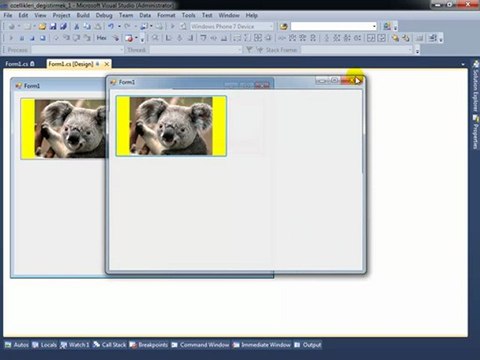
Task: Click the Cut scissors icon
Action: 76,26
